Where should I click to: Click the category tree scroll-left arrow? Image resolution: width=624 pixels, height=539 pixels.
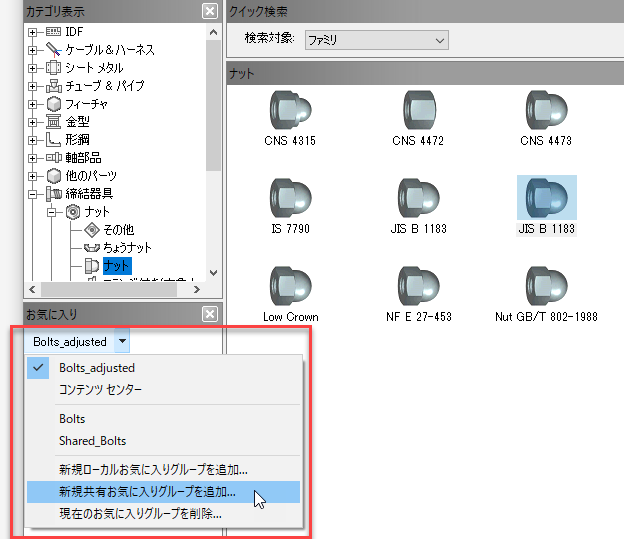pyautogui.click(x=32, y=289)
